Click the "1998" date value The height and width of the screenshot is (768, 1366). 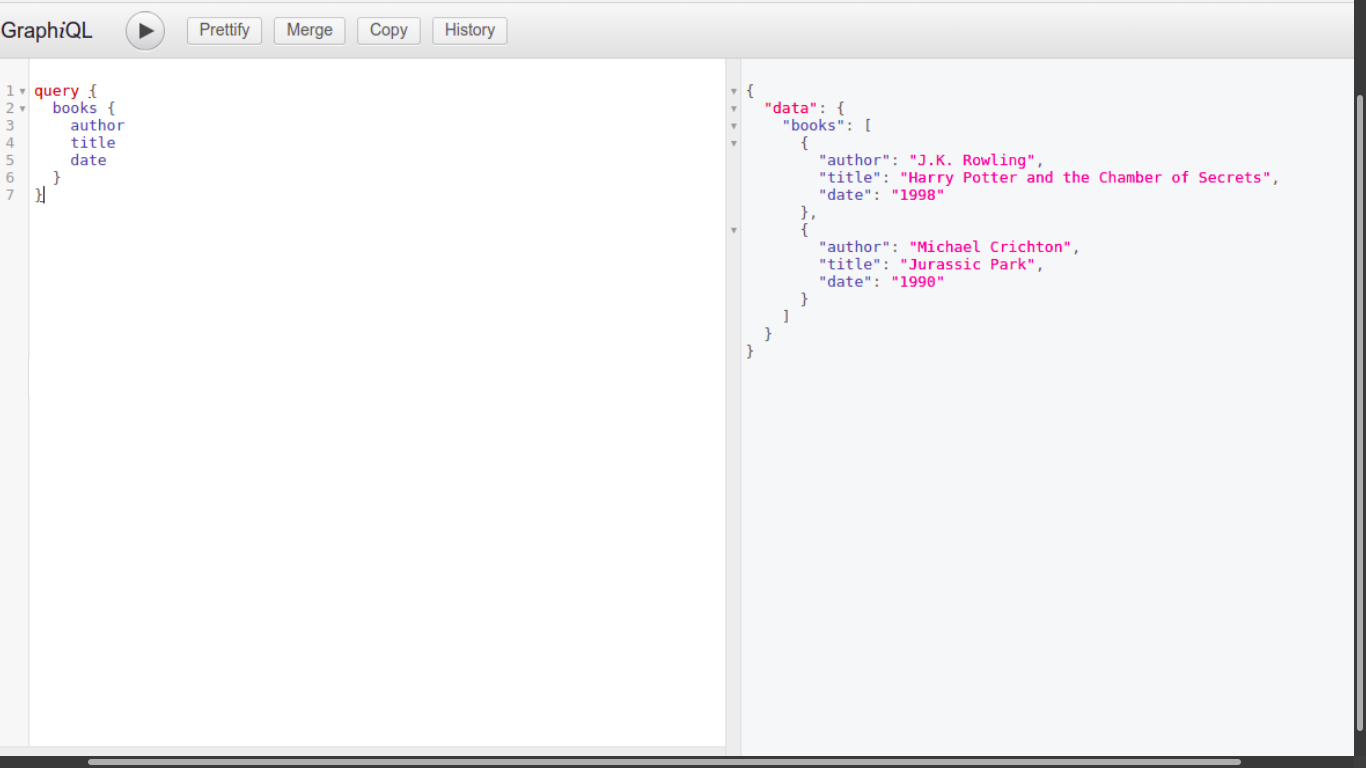tap(917, 195)
